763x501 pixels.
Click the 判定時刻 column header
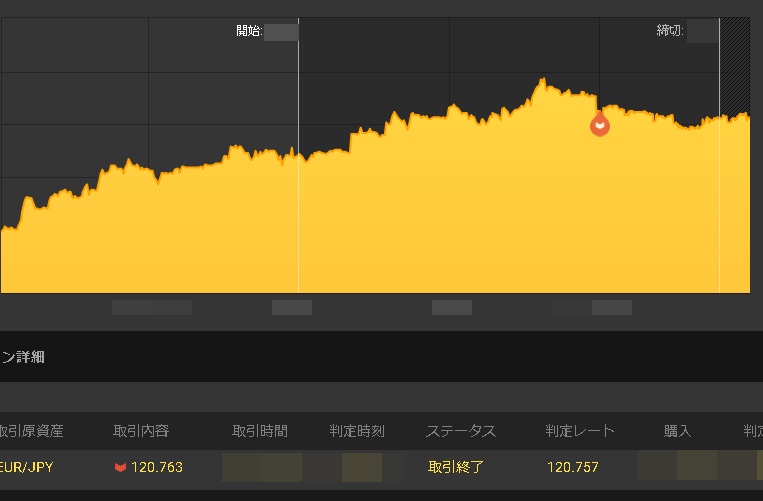click(x=357, y=431)
